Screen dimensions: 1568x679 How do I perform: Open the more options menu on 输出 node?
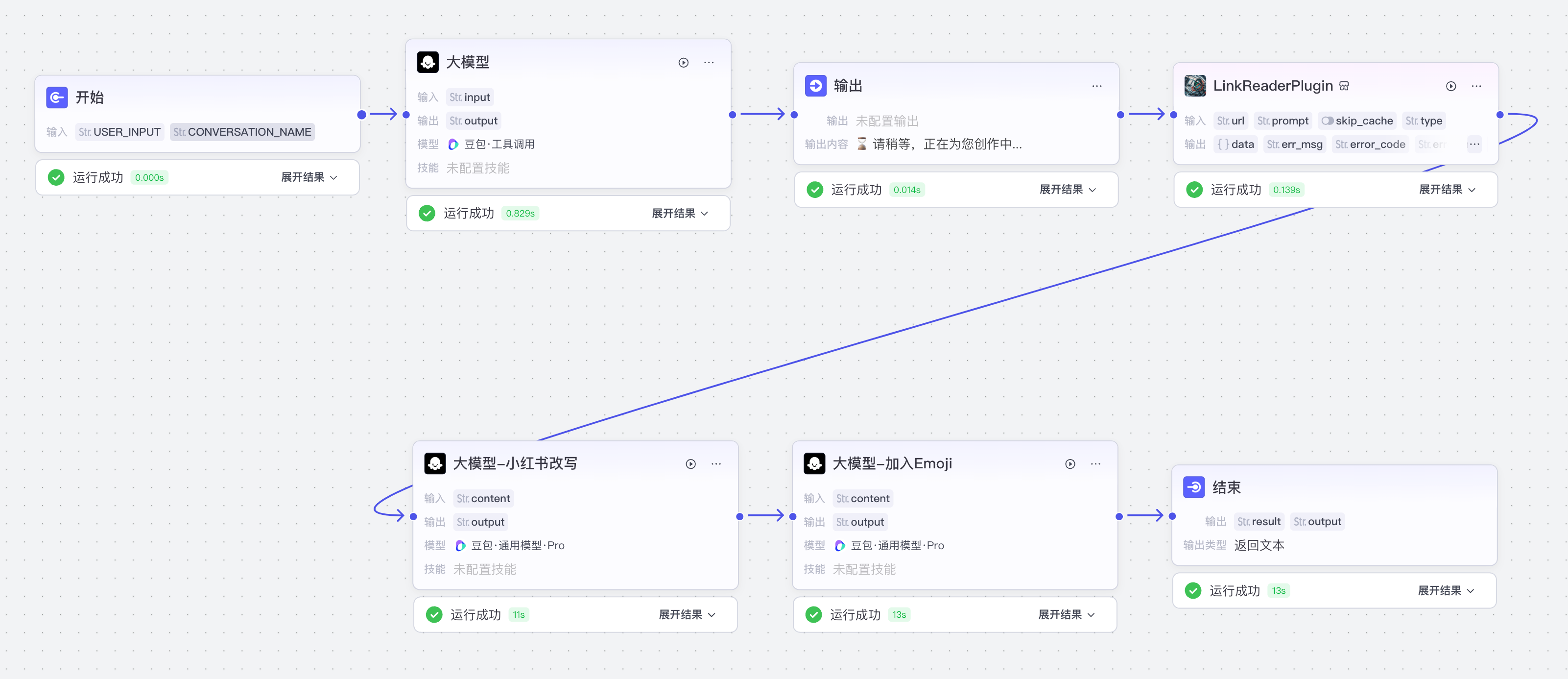click(1096, 85)
